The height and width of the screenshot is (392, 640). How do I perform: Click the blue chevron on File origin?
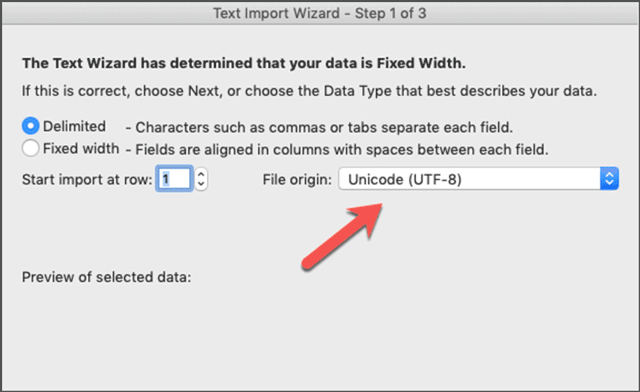(609, 179)
